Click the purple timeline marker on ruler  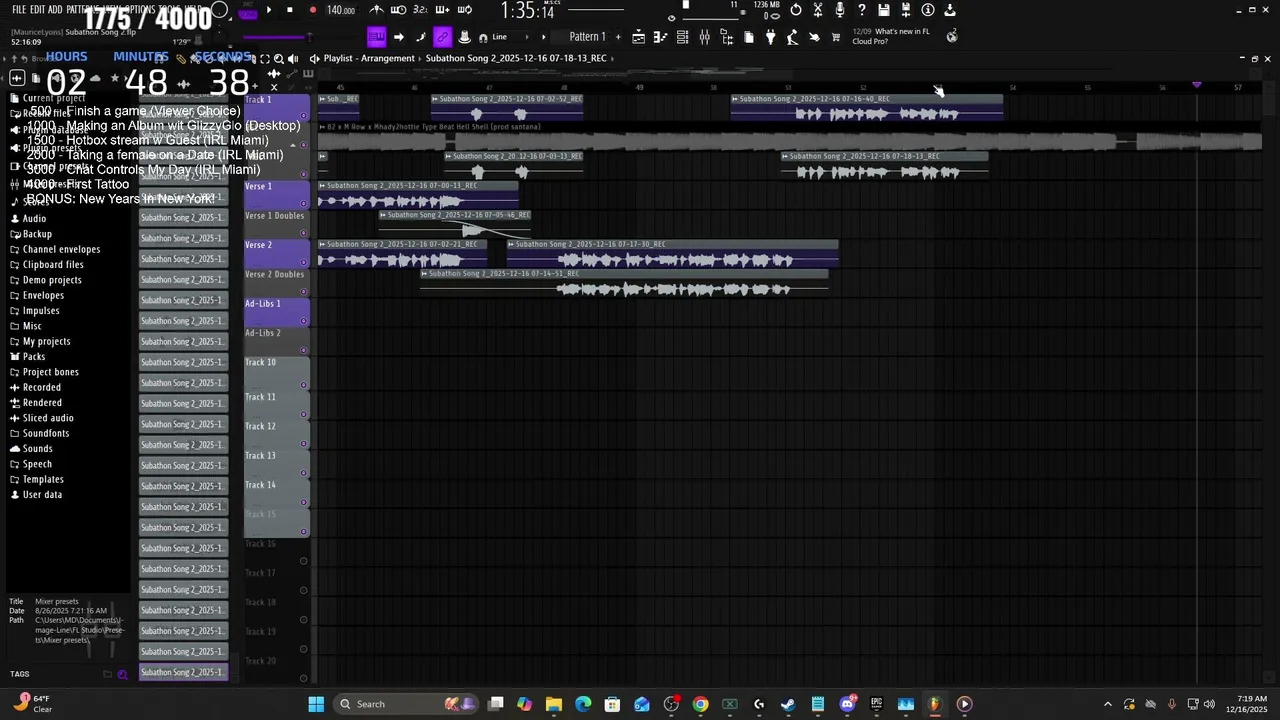pyautogui.click(x=1196, y=85)
